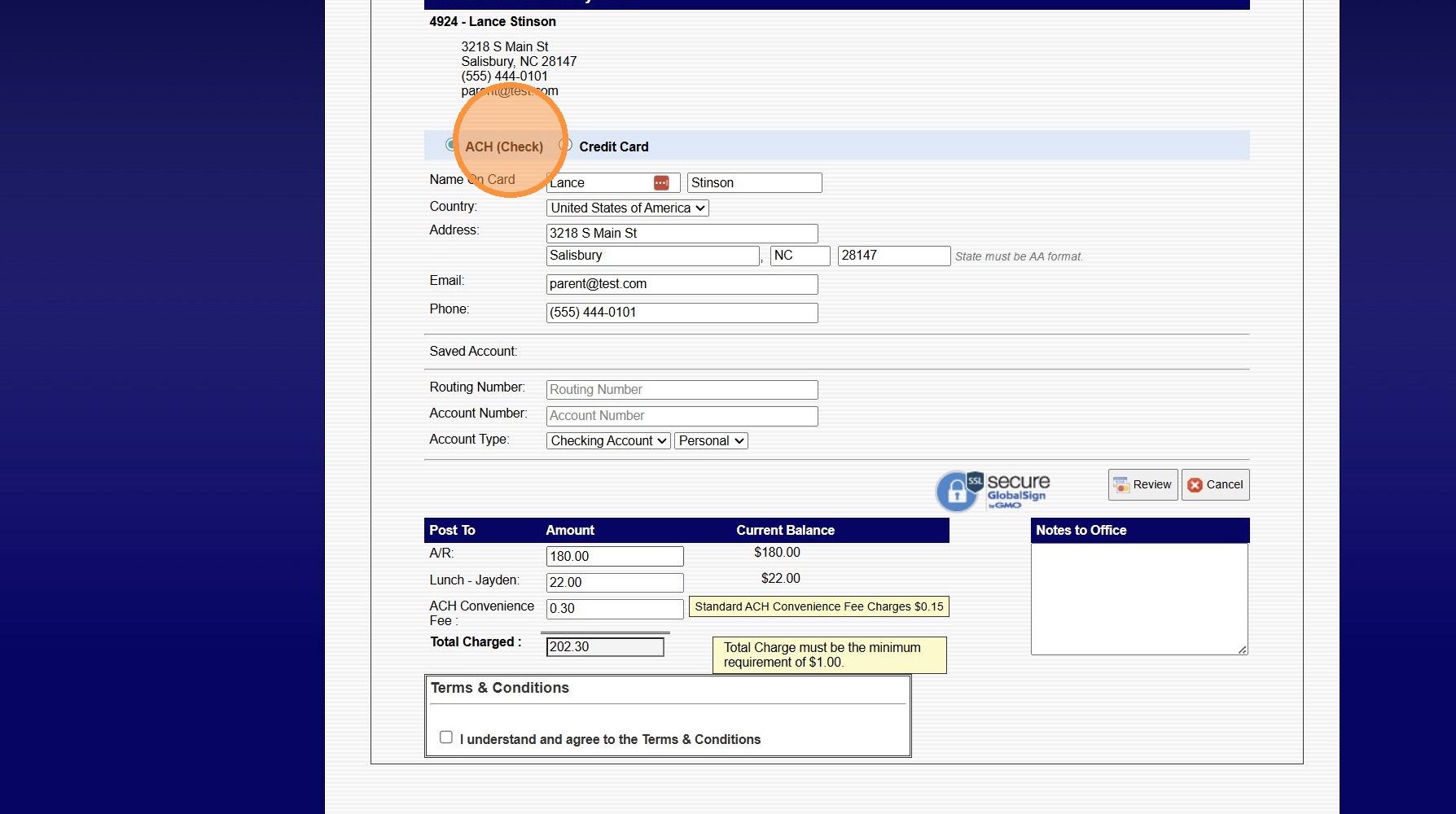Viewport: 1456px width, 814px height.
Task: Click the ACH Convenience Fee amount field
Action: [615, 608]
